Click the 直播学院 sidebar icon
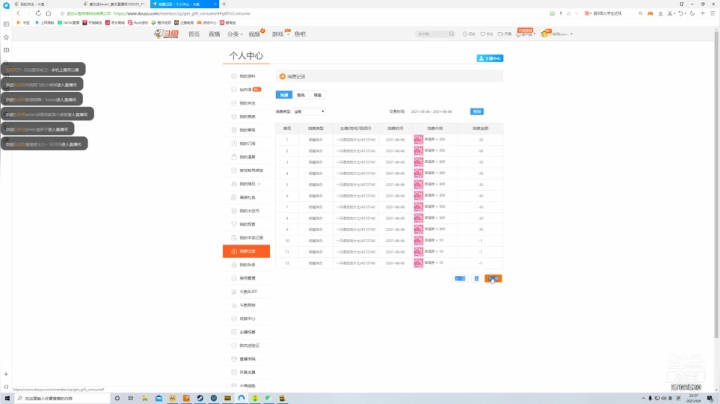 click(234, 359)
